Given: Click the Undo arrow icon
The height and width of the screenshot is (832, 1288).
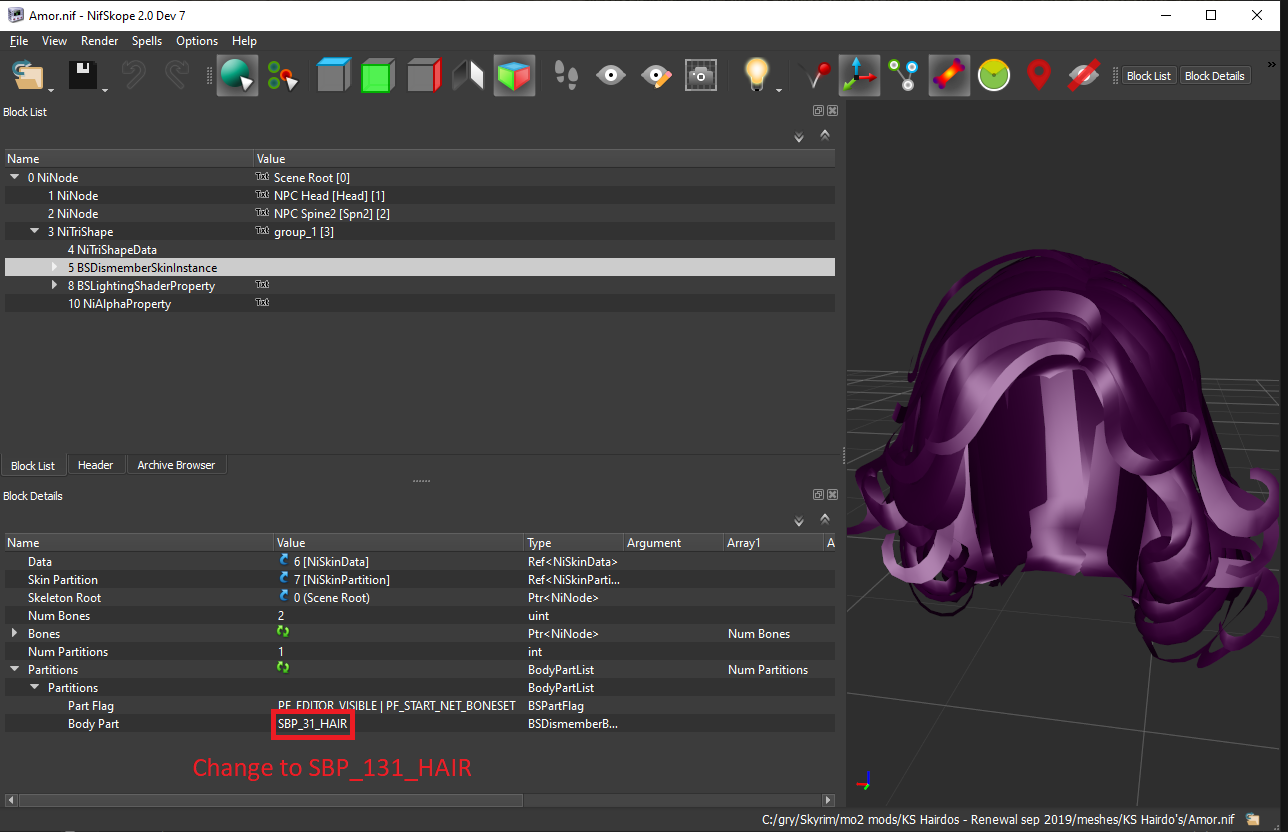Looking at the screenshot, I should pyautogui.click(x=134, y=76).
